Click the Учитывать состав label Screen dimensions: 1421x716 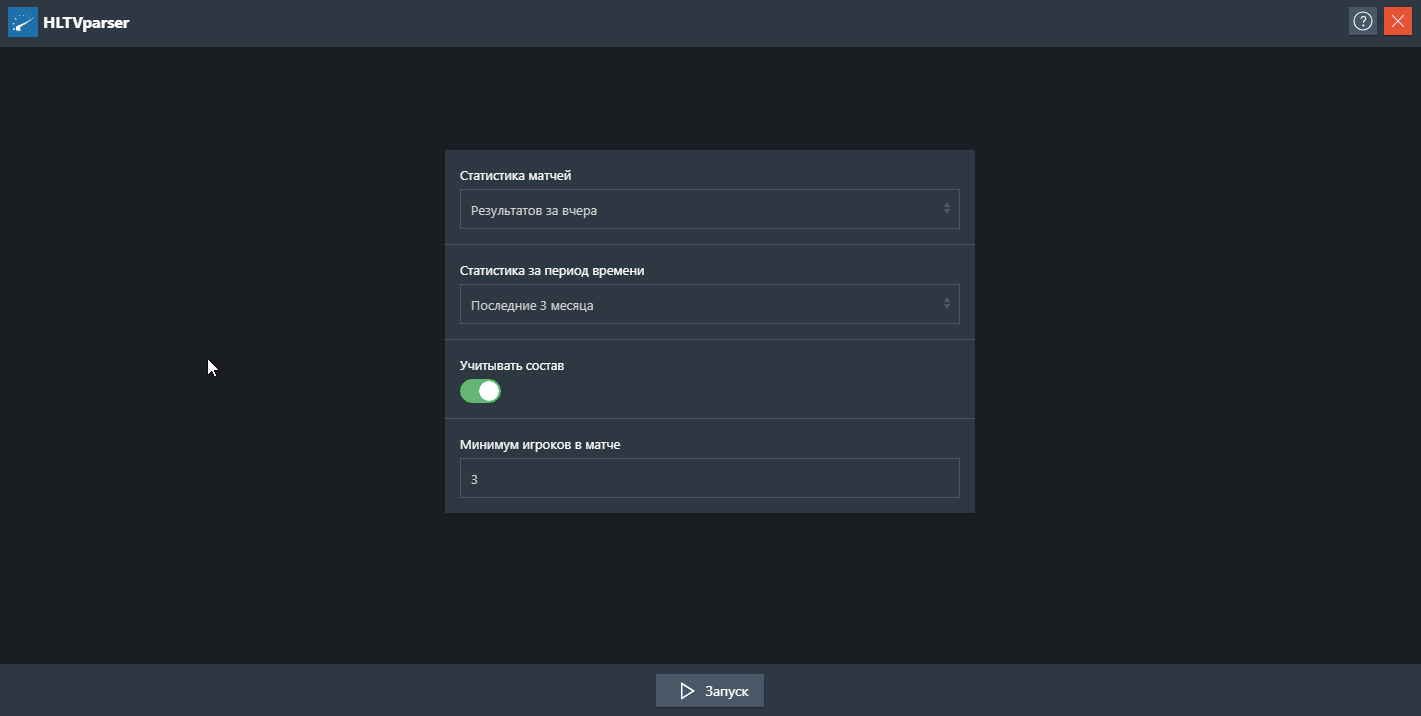tap(512, 365)
